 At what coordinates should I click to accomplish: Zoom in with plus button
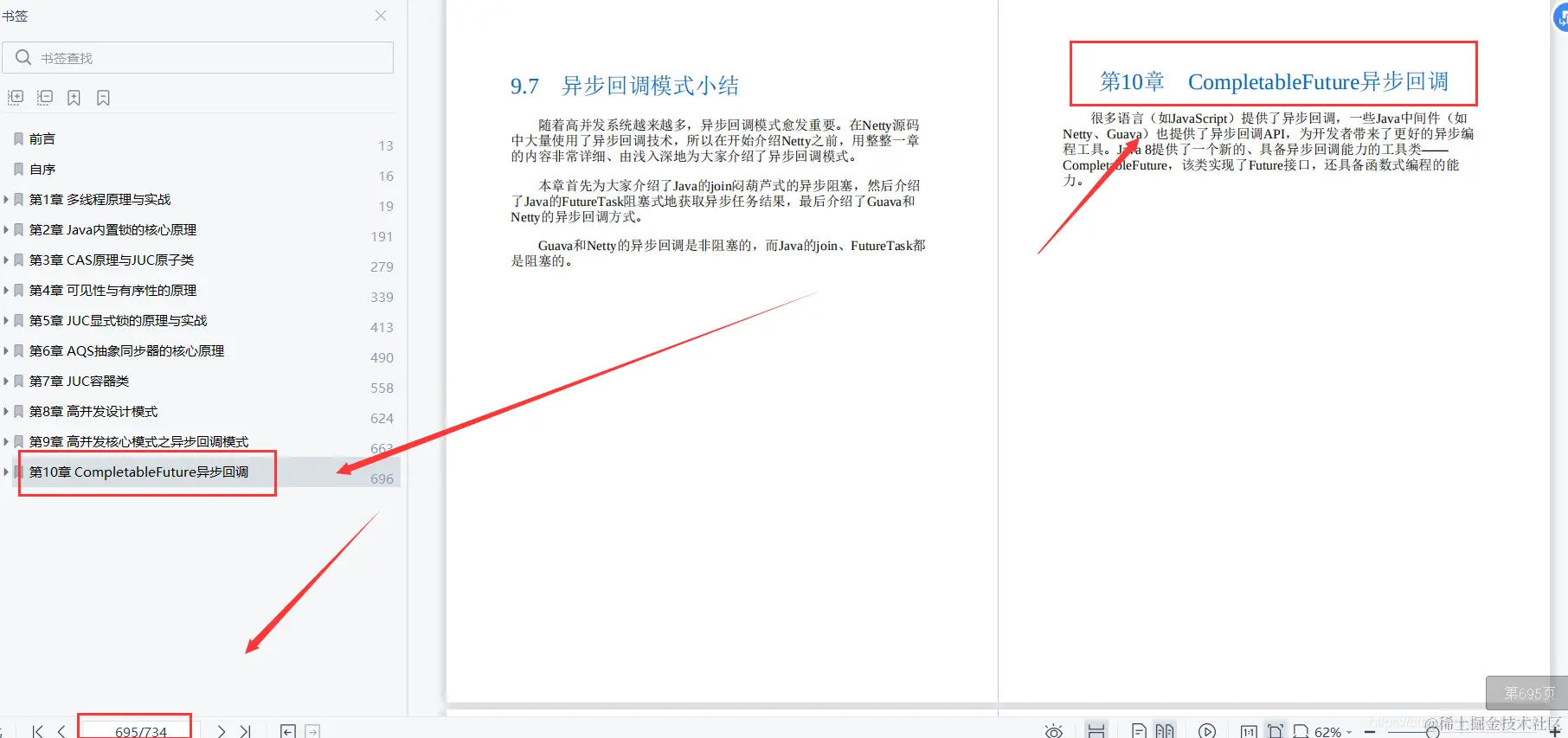[1555, 732]
